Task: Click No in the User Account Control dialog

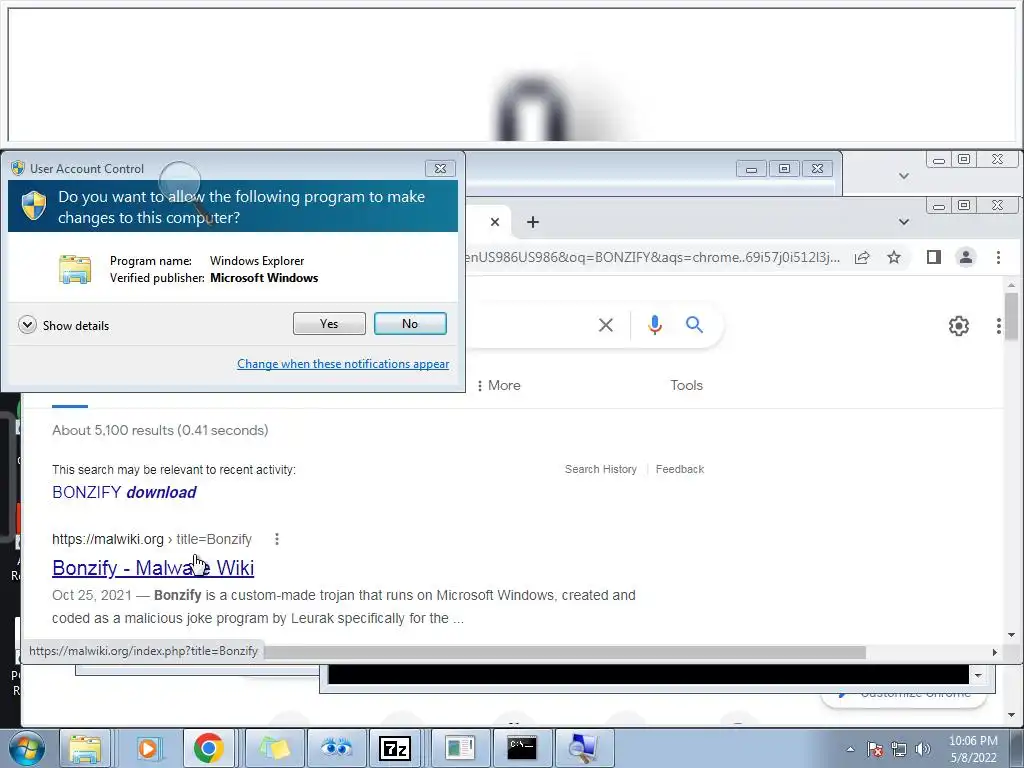Action: click(410, 323)
